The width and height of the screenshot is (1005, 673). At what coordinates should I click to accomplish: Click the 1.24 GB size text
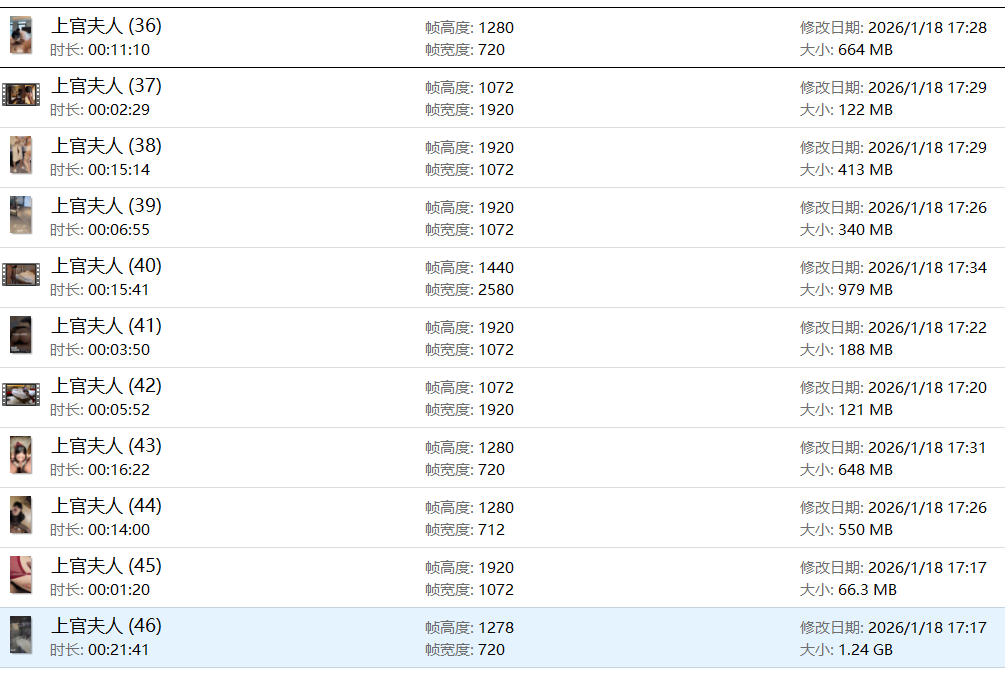coord(866,650)
